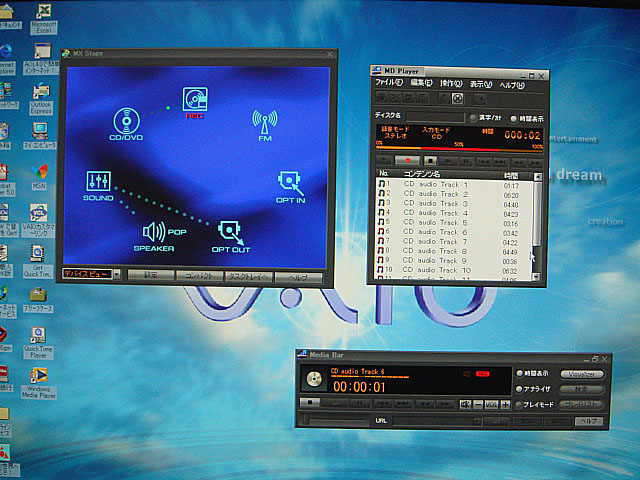The image size is (640, 480).
Task: Select the REC disc icon in MX Stage
Action: [194, 99]
